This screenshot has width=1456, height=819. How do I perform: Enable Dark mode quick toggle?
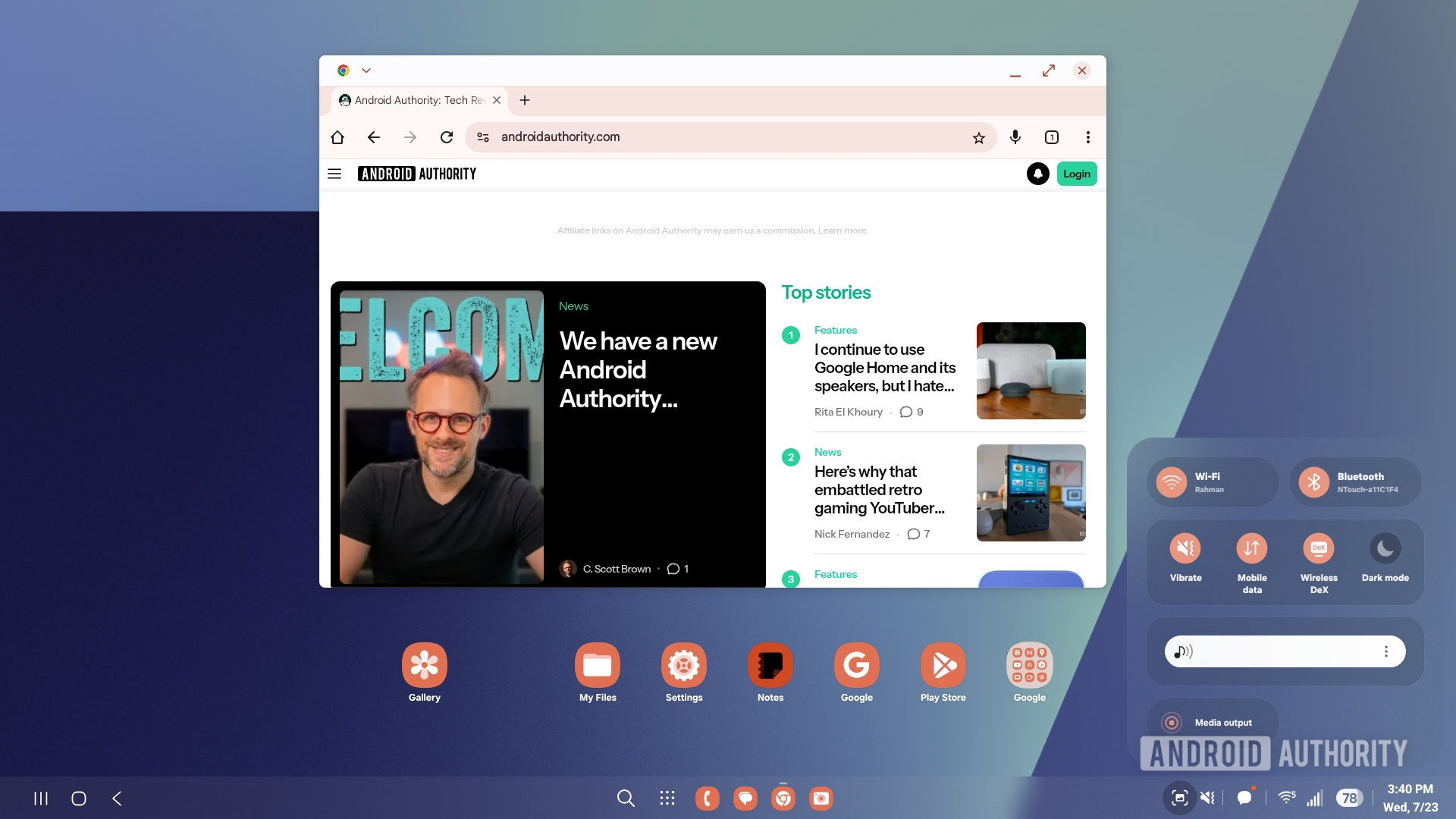pos(1385,549)
